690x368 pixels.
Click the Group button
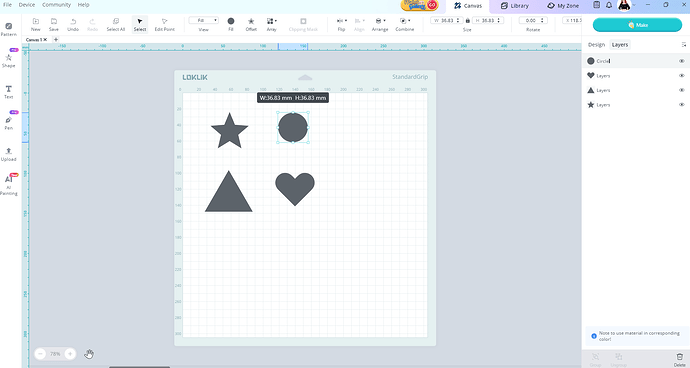(595, 359)
